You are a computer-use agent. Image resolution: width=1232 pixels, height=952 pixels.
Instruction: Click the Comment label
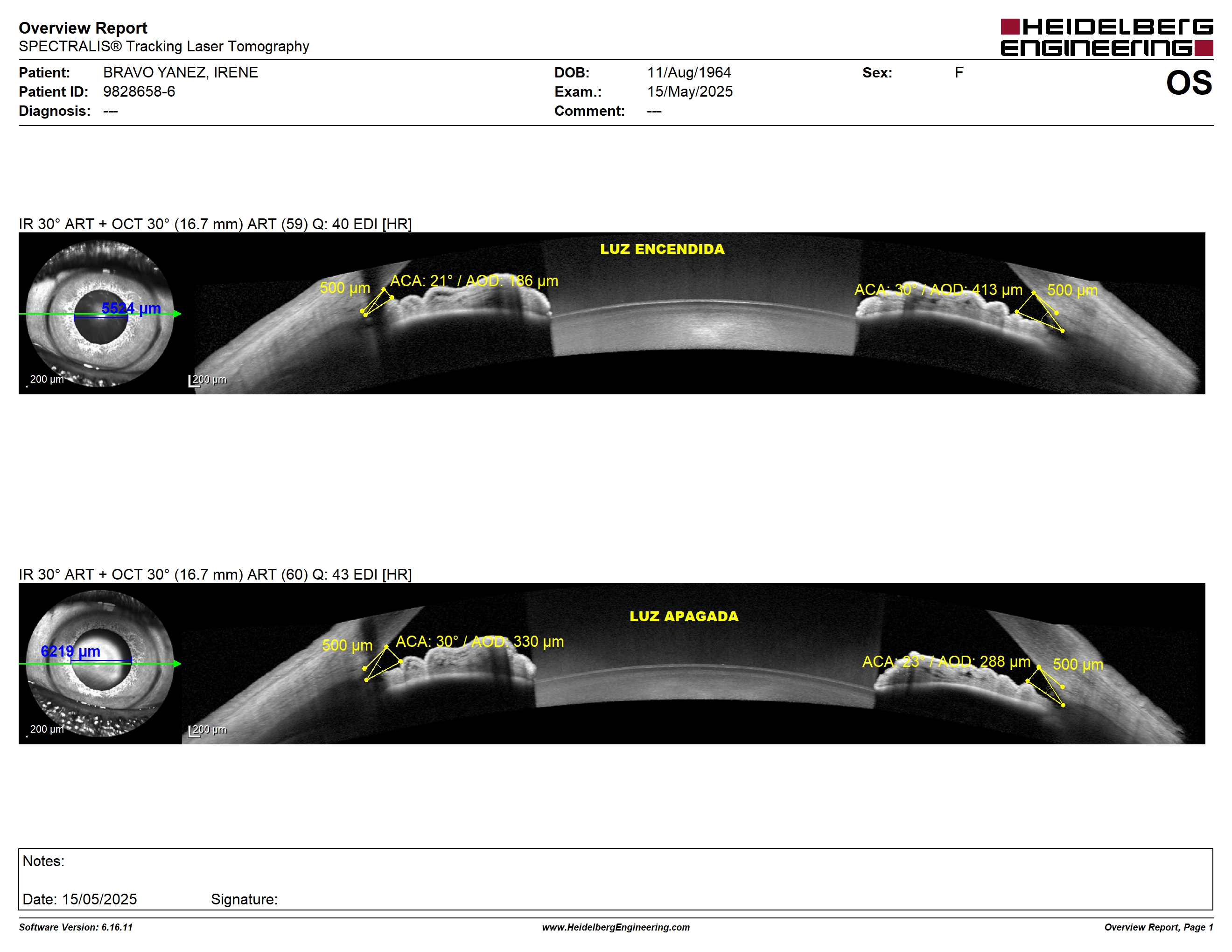click(x=589, y=111)
